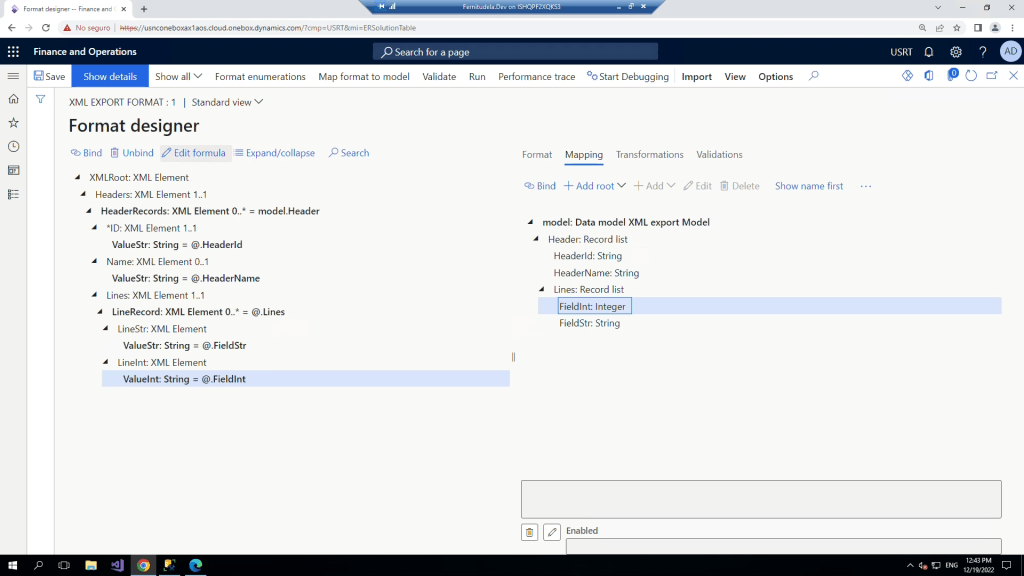Open the Favorites star in sidebar
The height and width of the screenshot is (576, 1024).
pyautogui.click(x=13, y=123)
